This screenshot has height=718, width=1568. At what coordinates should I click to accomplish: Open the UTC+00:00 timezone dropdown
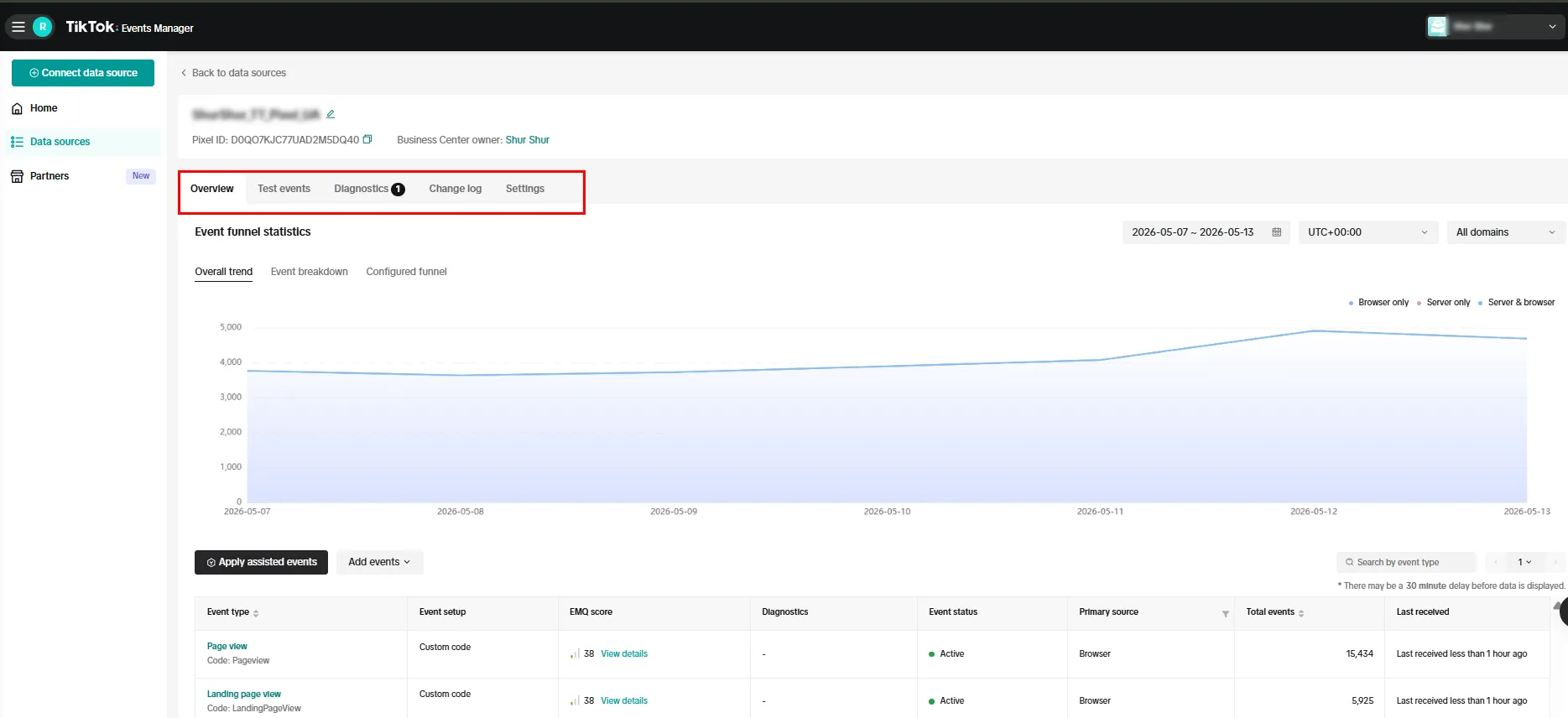1367,232
